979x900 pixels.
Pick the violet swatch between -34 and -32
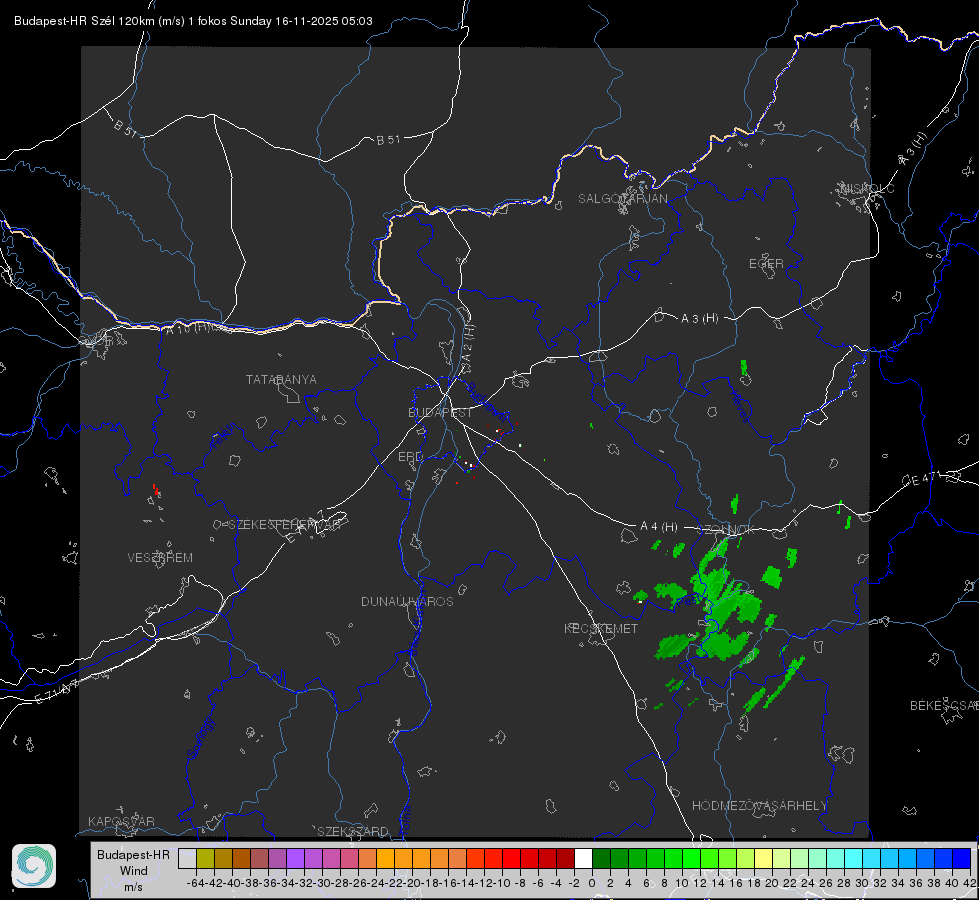coord(295,859)
